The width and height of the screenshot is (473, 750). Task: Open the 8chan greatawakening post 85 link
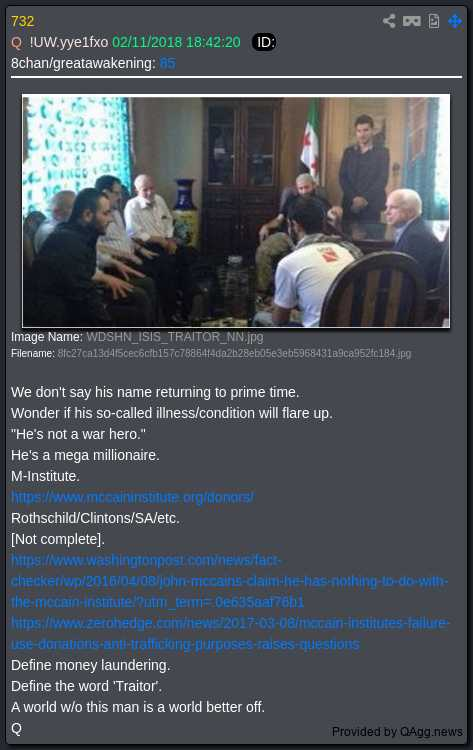pyautogui.click(x=167, y=63)
